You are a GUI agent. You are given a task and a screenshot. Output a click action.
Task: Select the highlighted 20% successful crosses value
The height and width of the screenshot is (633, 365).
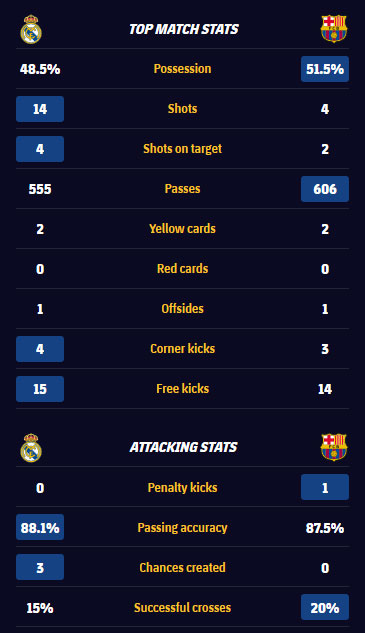pyautogui.click(x=325, y=607)
